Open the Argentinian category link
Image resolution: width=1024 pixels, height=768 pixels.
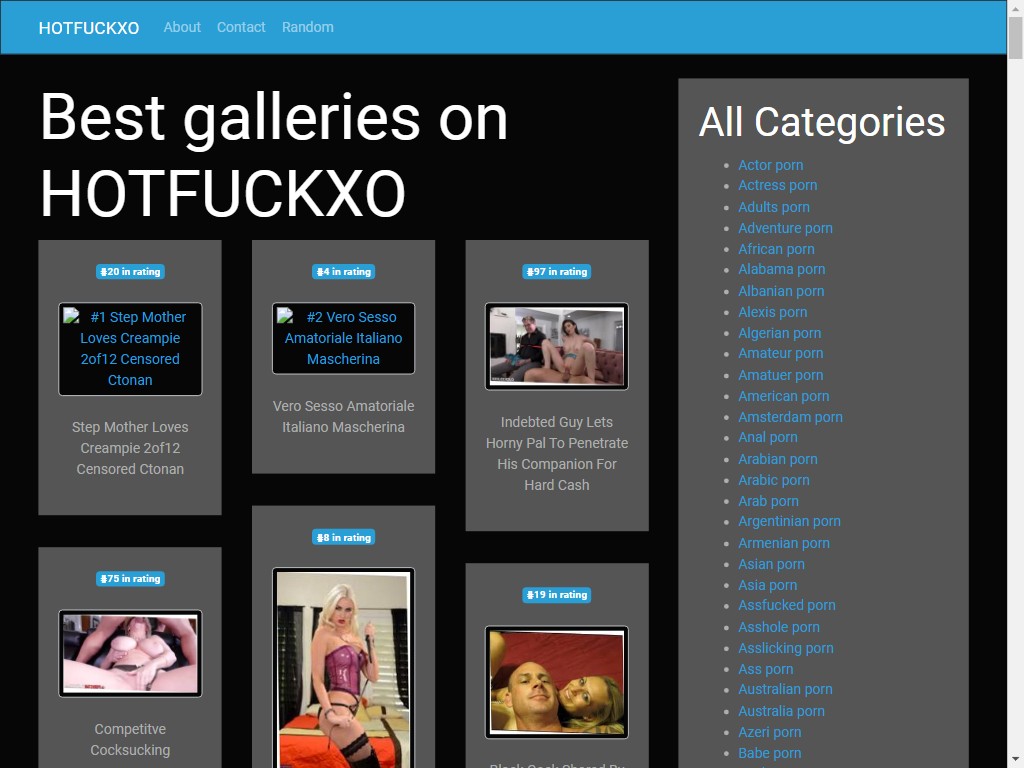pyautogui.click(x=789, y=521)
